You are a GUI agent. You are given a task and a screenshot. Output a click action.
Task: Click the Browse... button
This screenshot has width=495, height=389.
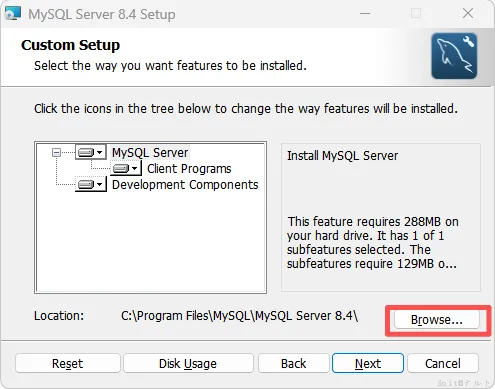[x=437, y=320]
